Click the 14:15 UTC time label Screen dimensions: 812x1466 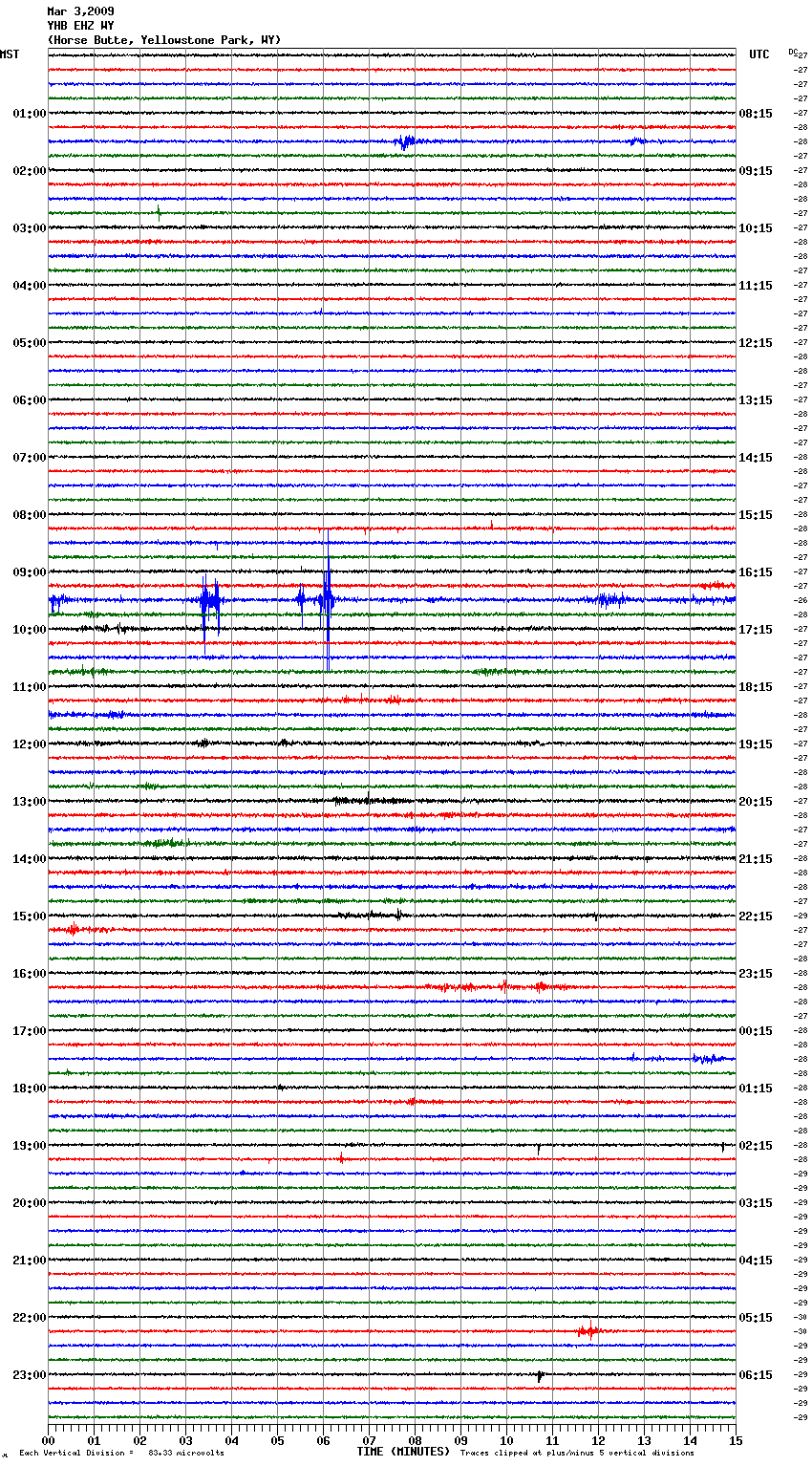coord(756,458)
